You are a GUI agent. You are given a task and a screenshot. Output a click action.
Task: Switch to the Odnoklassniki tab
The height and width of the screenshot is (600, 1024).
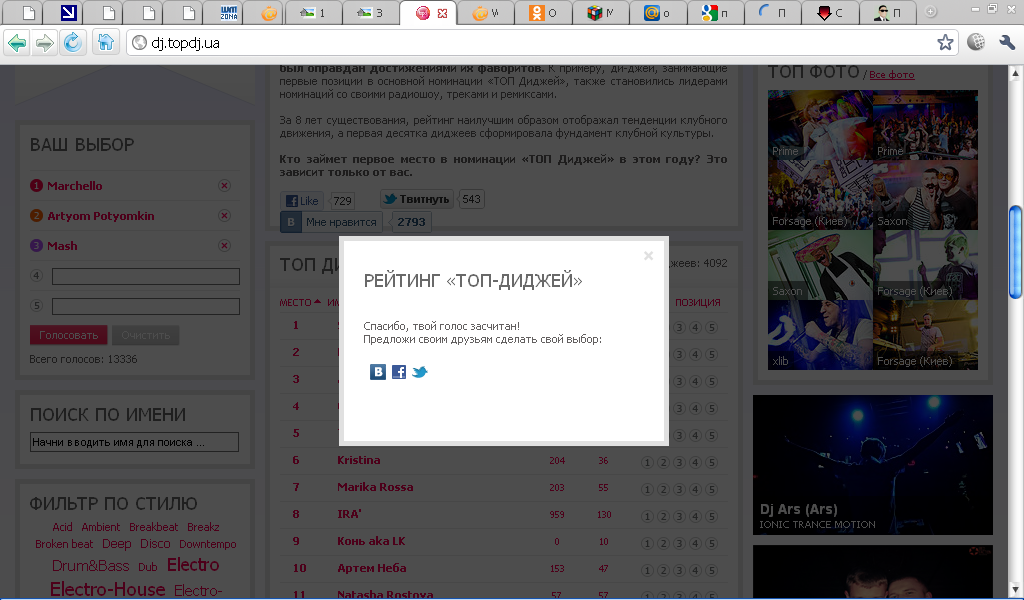pos(543,12)
